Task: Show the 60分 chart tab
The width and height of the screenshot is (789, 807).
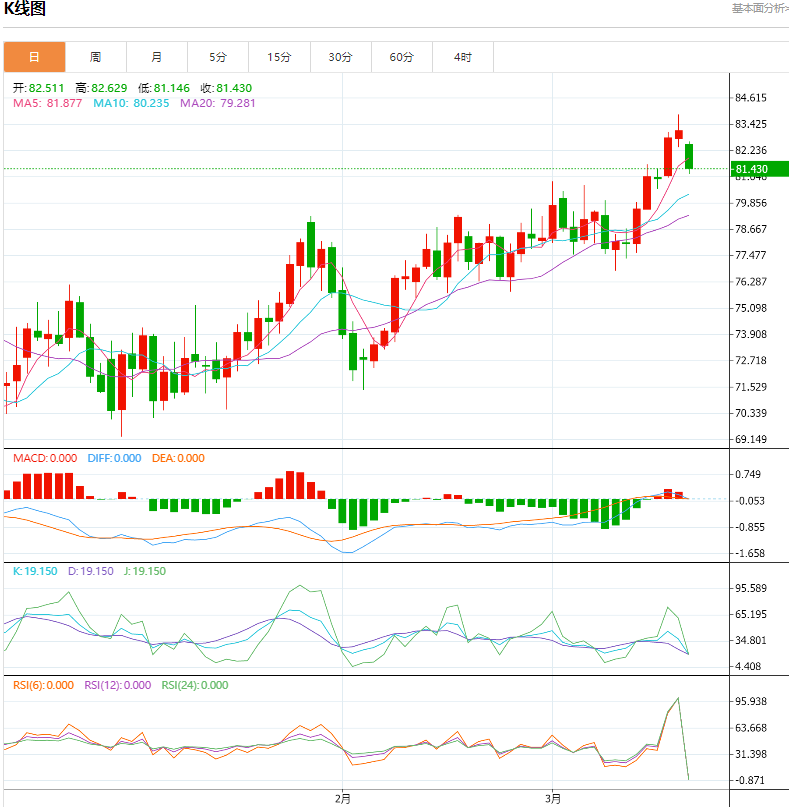Action: 401,57
